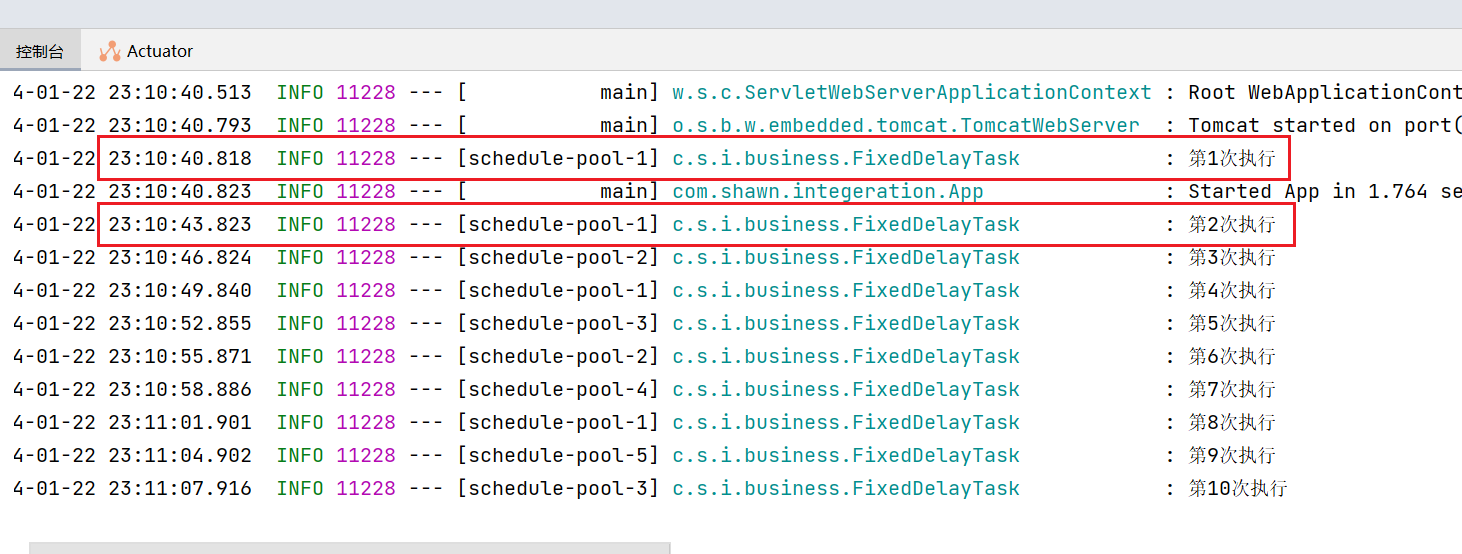The width and height of the screenshot is (1462, 554).
Task: Click com.shawn.integeration.App logger name
Action: [828, 191]
